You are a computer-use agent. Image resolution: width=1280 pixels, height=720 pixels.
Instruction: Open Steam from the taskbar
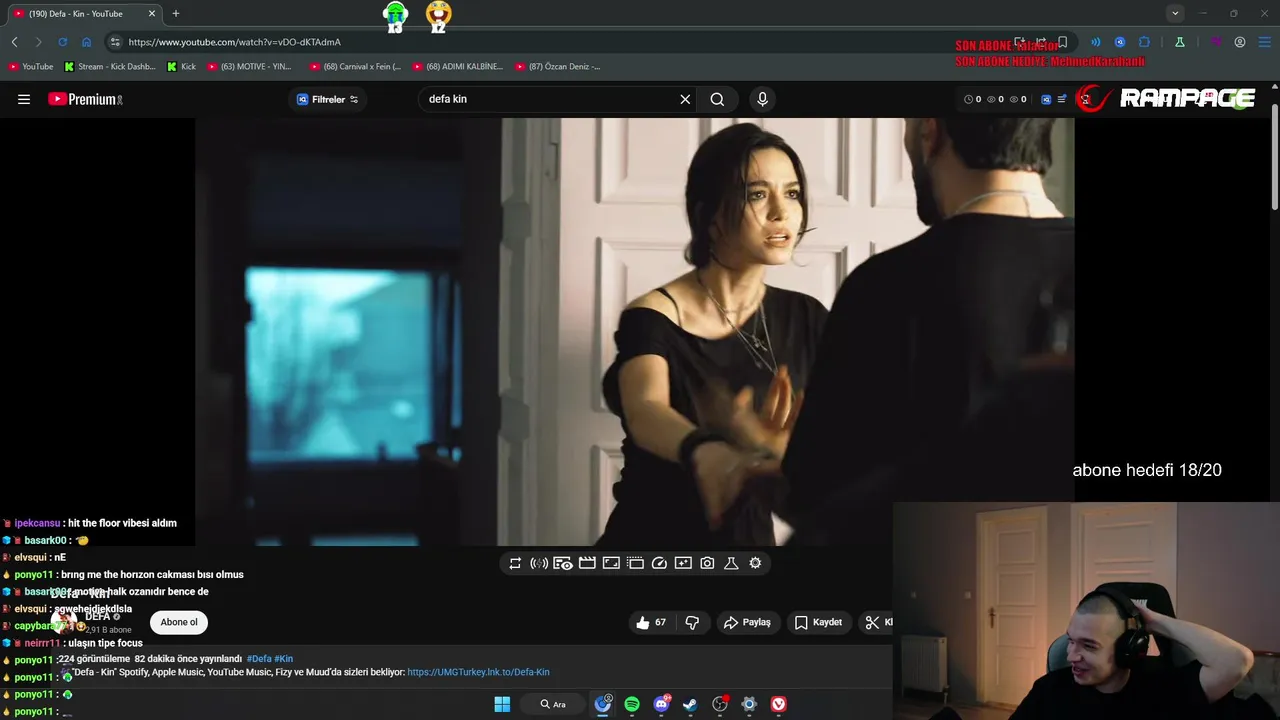coord(690,704)
